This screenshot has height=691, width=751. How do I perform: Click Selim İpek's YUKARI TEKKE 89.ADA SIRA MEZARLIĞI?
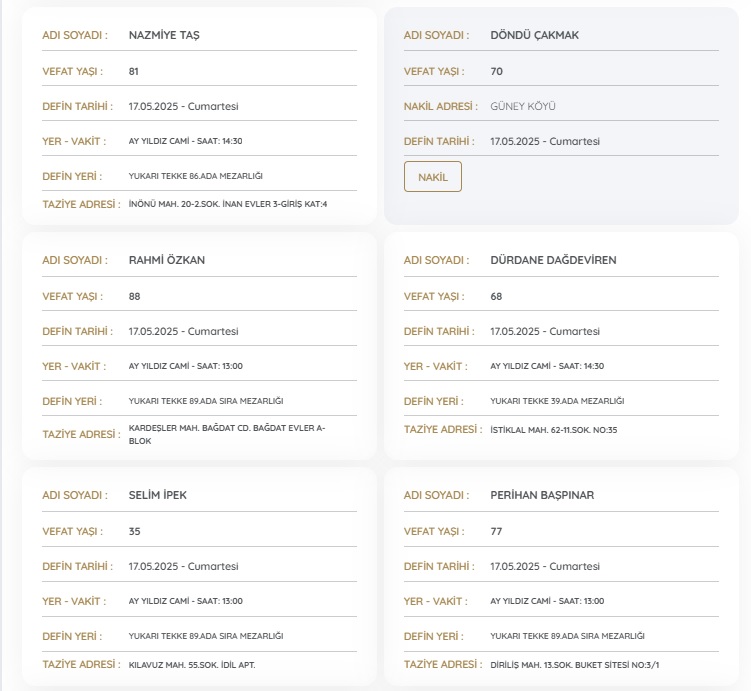[x=206, y=636]
